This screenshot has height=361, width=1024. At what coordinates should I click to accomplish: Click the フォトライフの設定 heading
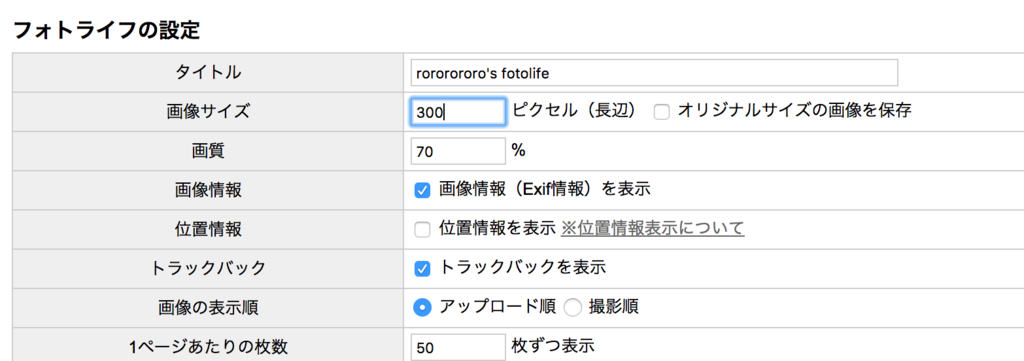coord(106,31)
